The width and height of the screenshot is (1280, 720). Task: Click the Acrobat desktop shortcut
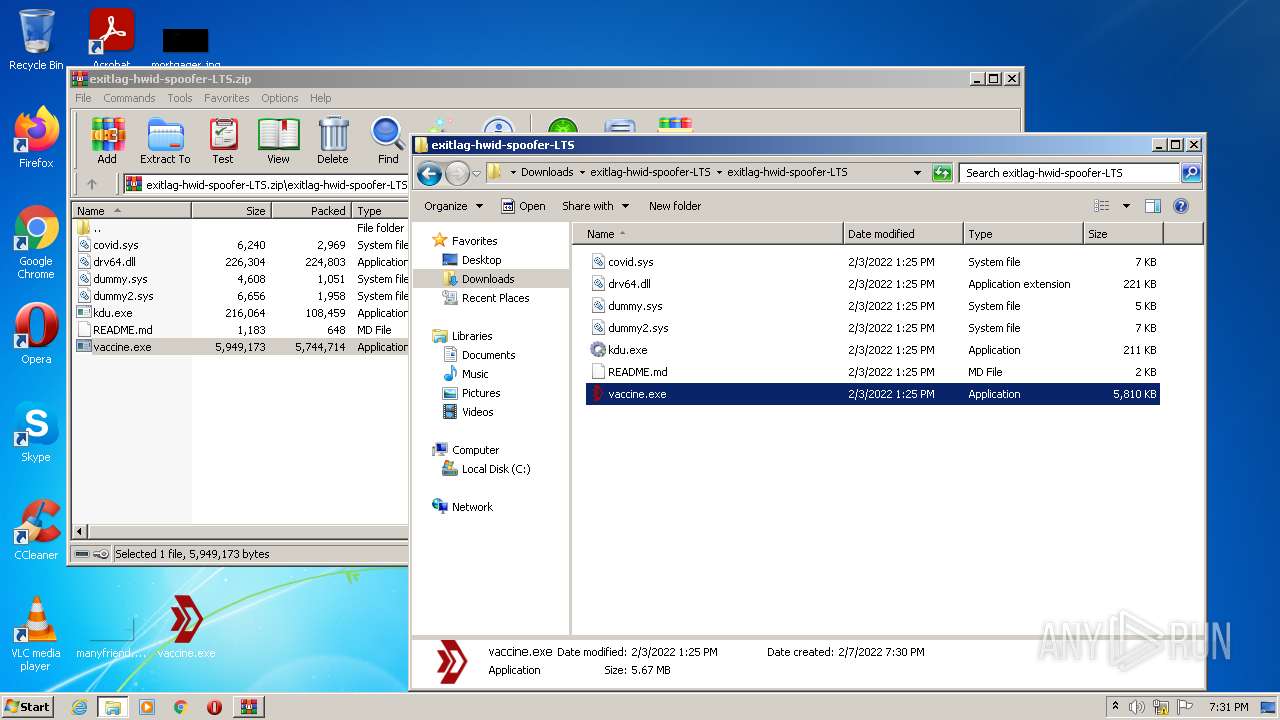pyautogui.click(x=111, y=40)
